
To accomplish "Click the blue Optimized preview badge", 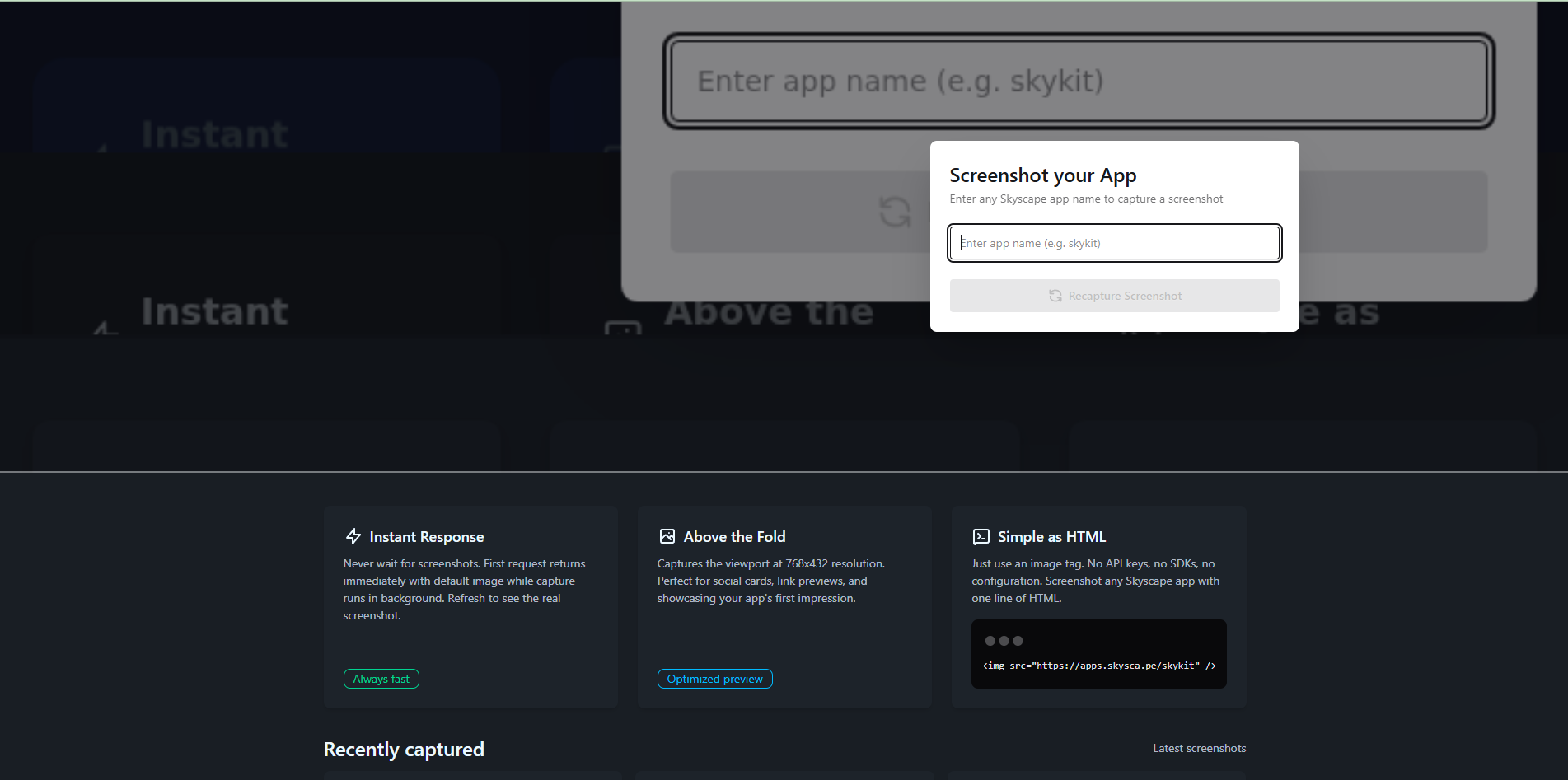I will 714,679.
